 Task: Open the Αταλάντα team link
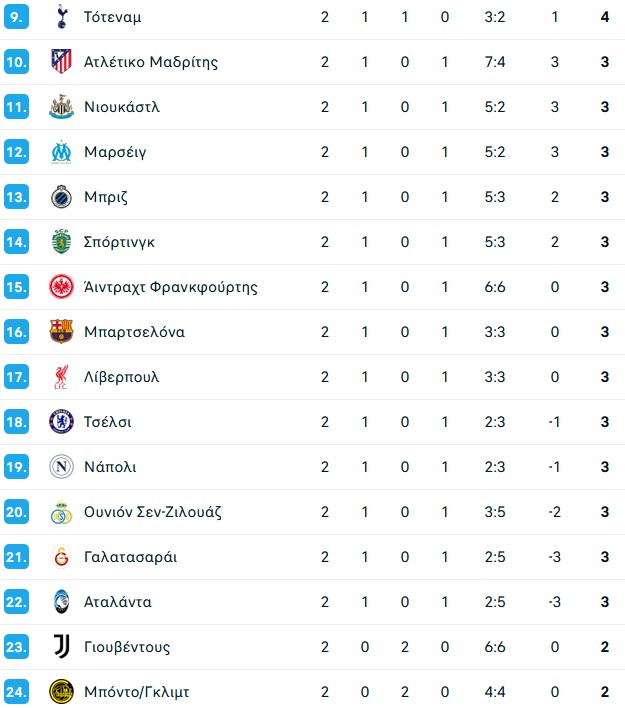(118, 602)
